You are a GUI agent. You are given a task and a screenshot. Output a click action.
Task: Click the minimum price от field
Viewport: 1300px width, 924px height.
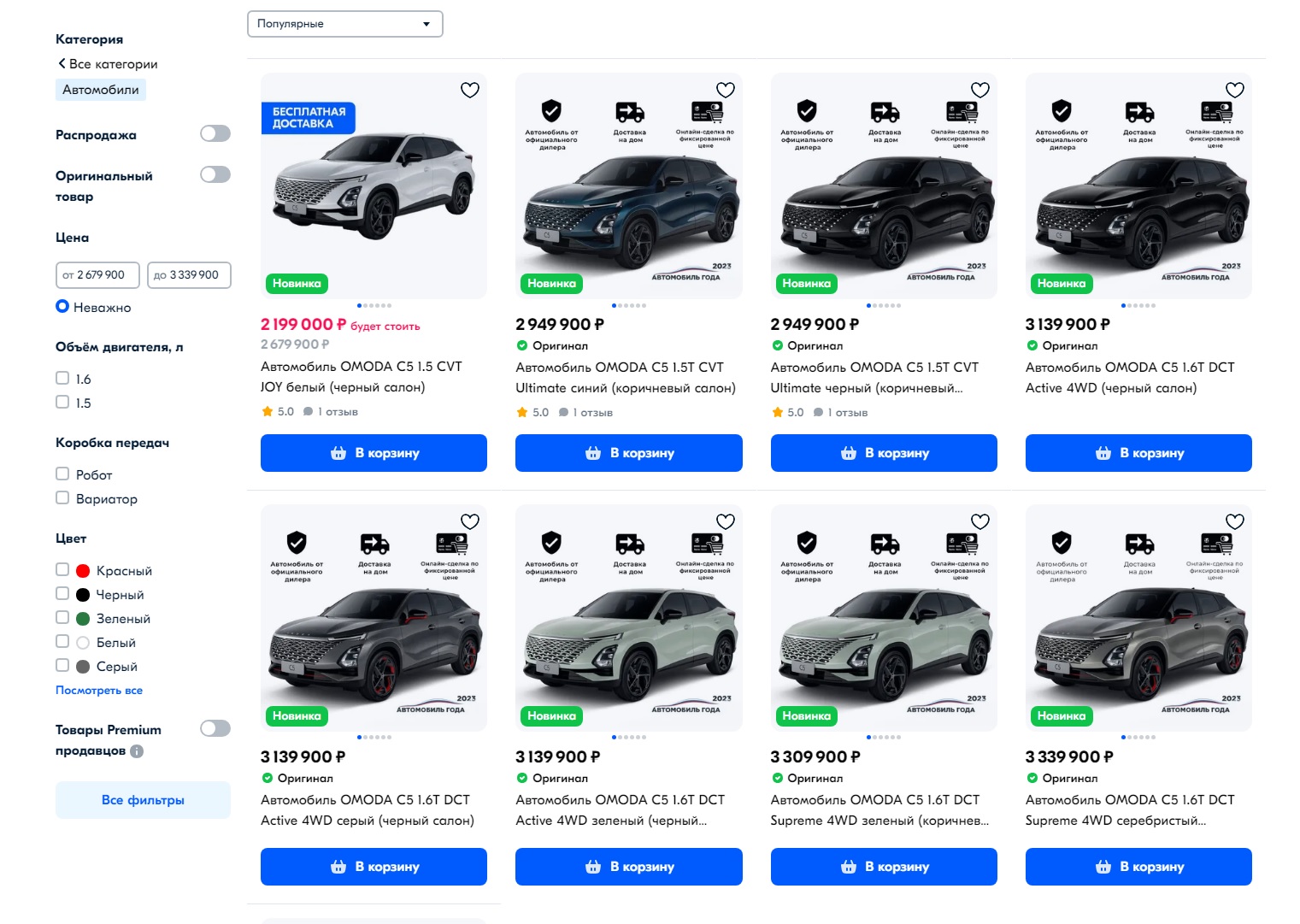coord(98,275)
